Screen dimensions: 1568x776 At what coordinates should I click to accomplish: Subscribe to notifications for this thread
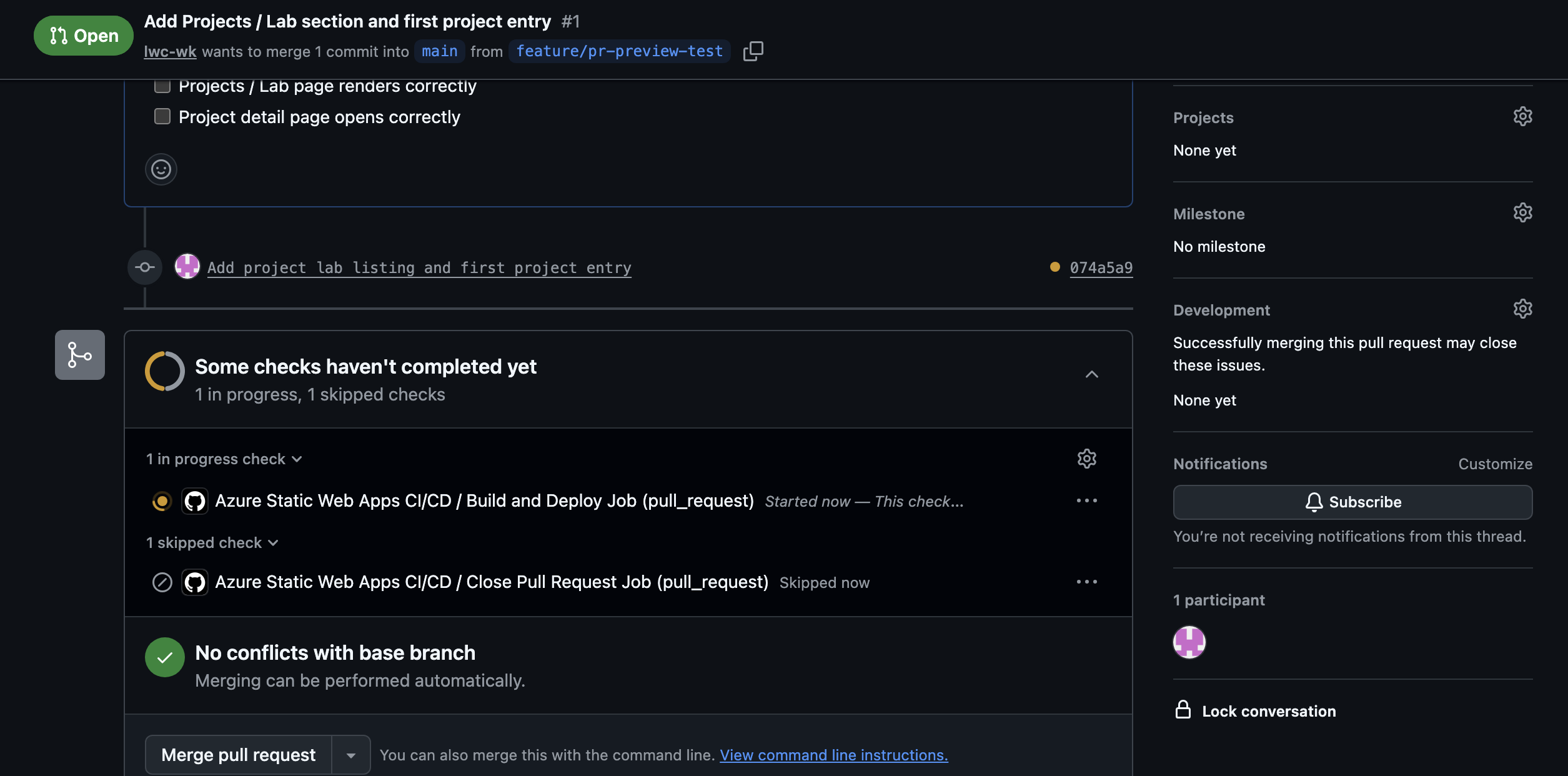pyautogui.click(x=1352, y=502)
